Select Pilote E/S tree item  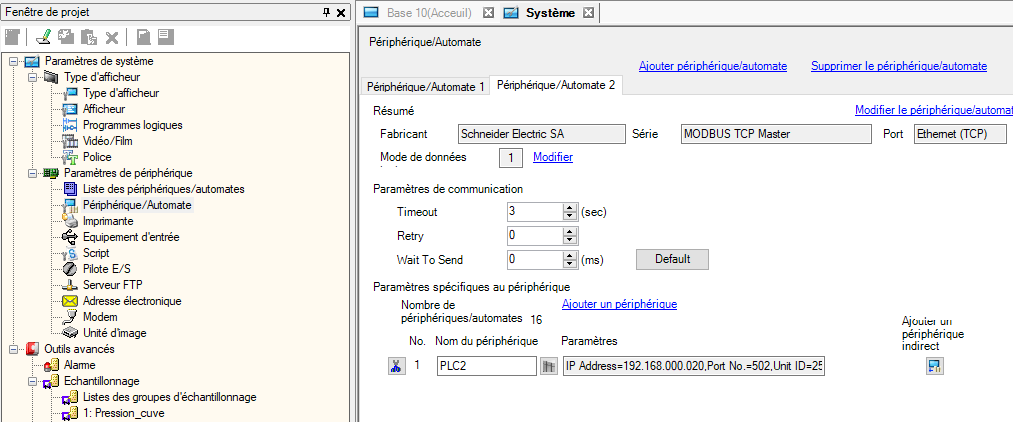(106, 269)
